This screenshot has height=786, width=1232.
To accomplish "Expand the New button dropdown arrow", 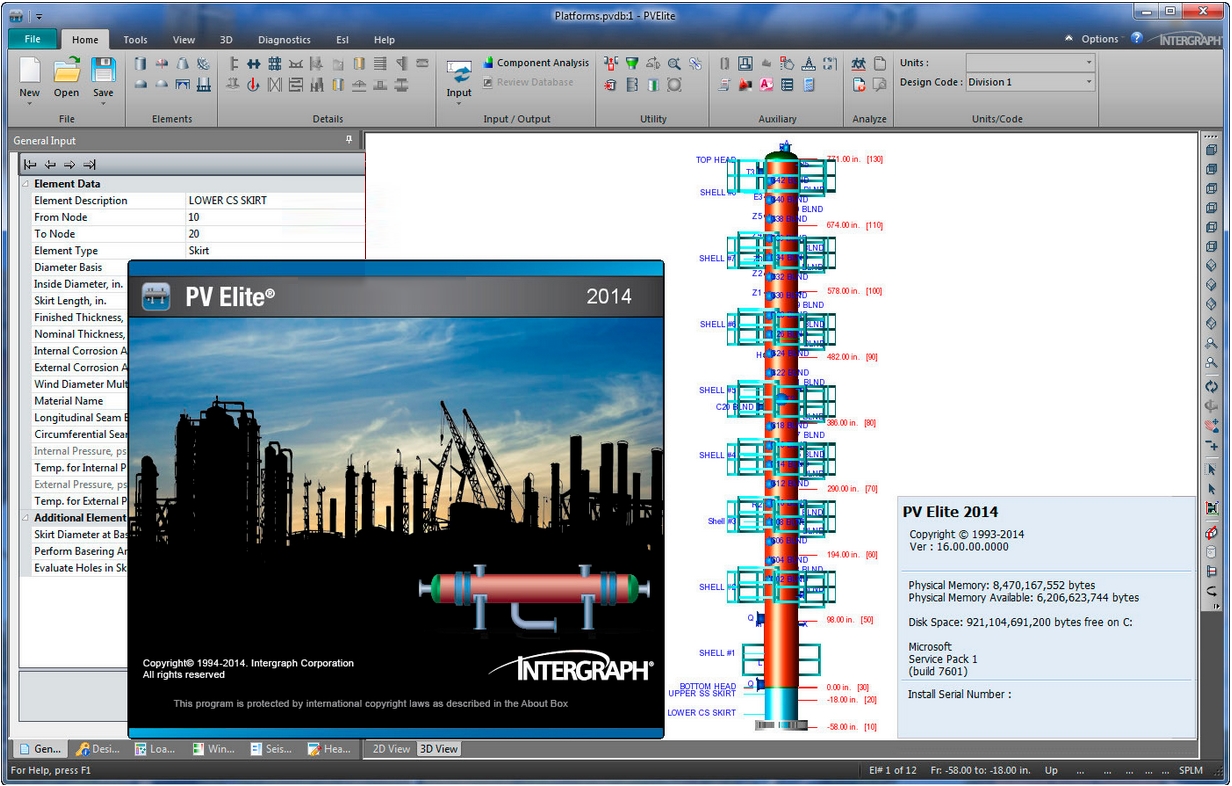I will [30, 104].
